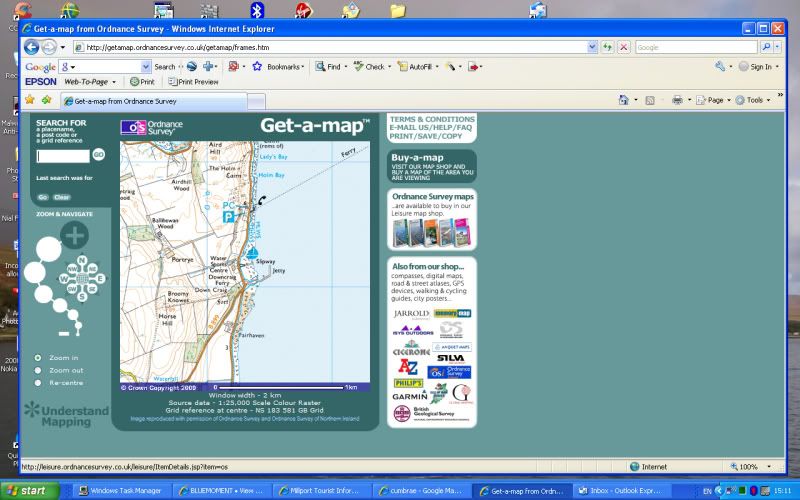The width and height of the screenshot is (800, 500).
Task: Click the Bookmarks star icon on Google toolbar
Action: (257, 66)
